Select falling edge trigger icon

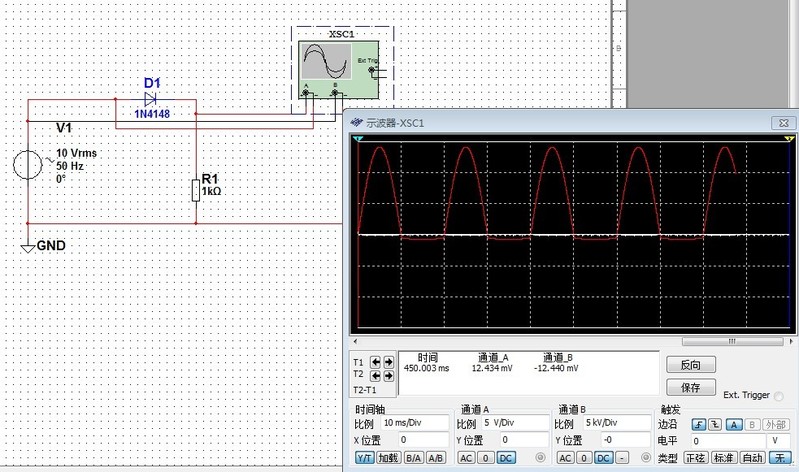point(713,424)
